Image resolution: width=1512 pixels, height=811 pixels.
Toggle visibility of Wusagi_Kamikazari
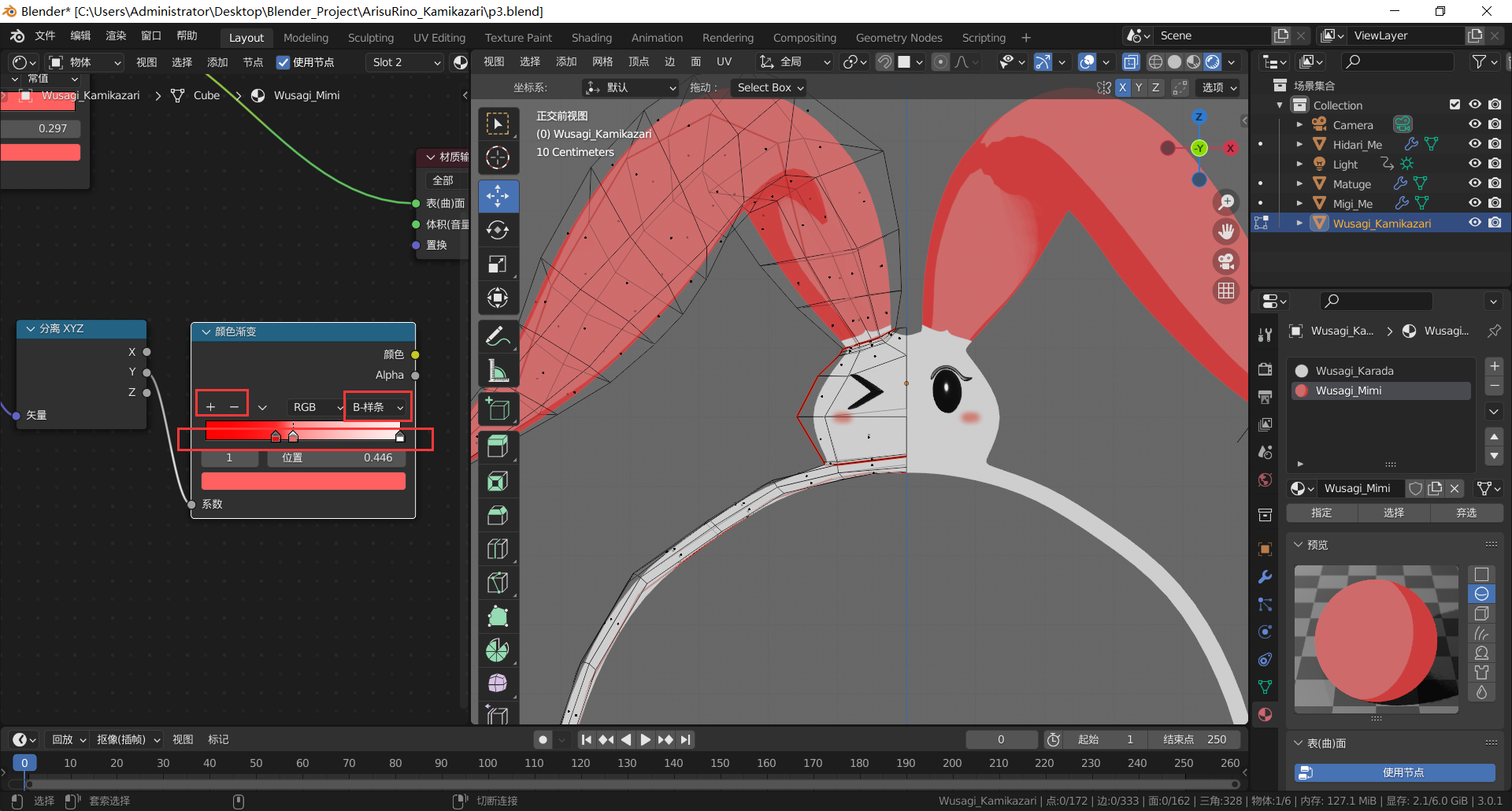point(1474,223)
